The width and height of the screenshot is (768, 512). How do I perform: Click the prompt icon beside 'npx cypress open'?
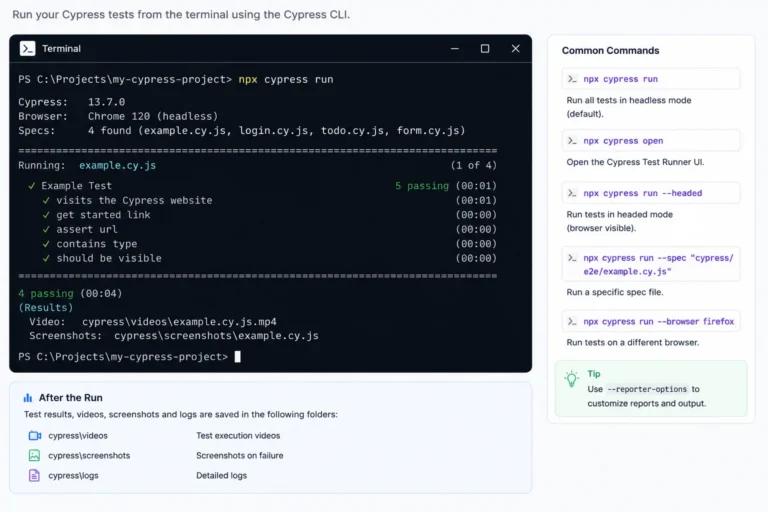click(572, 141)
